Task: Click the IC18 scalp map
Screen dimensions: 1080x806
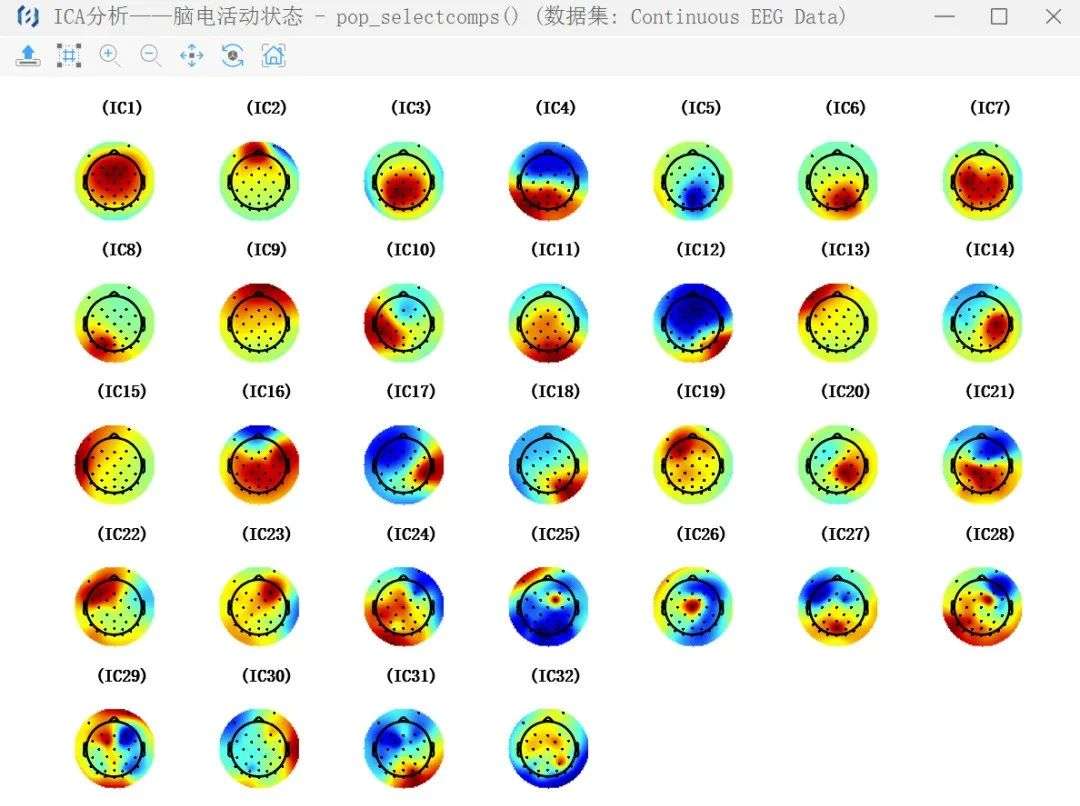Action: click(548, 465)
